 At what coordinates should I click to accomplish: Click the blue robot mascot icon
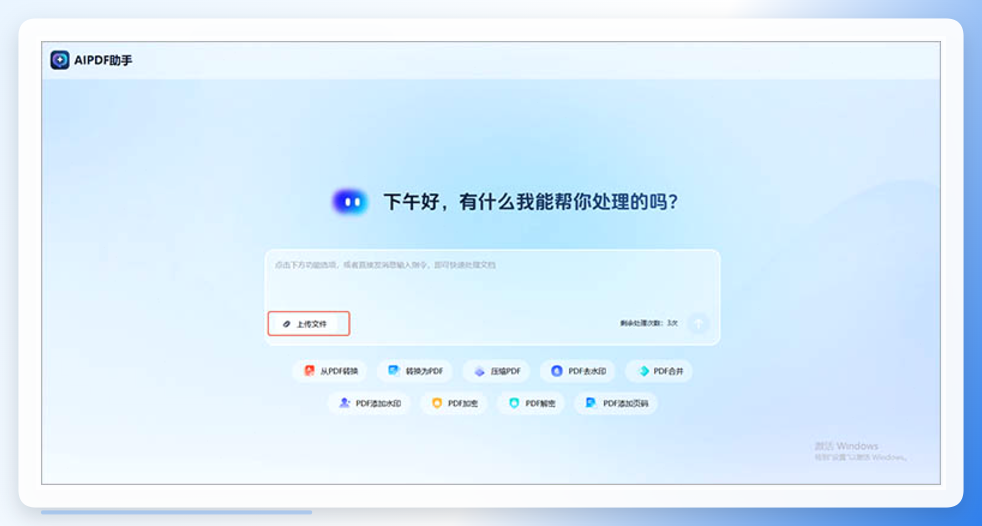(x=349, y=202)
